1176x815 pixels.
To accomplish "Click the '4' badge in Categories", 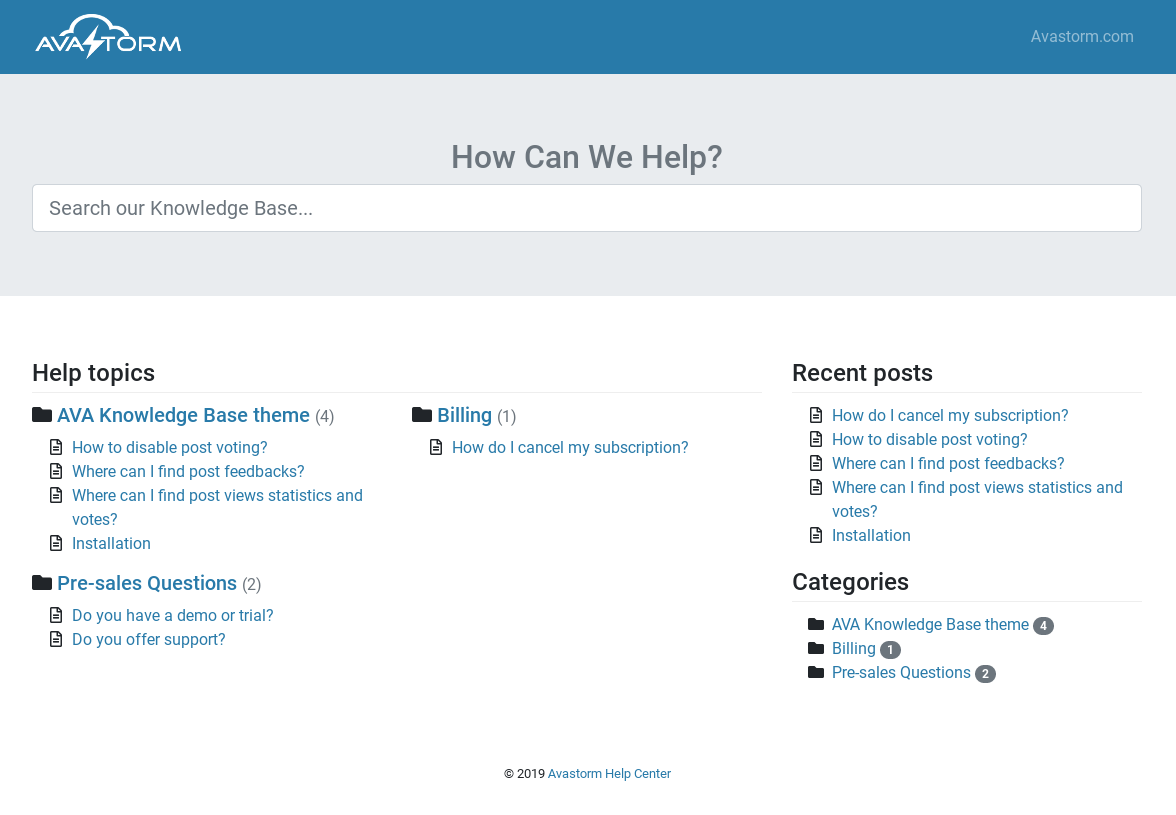I will 1043,626.
